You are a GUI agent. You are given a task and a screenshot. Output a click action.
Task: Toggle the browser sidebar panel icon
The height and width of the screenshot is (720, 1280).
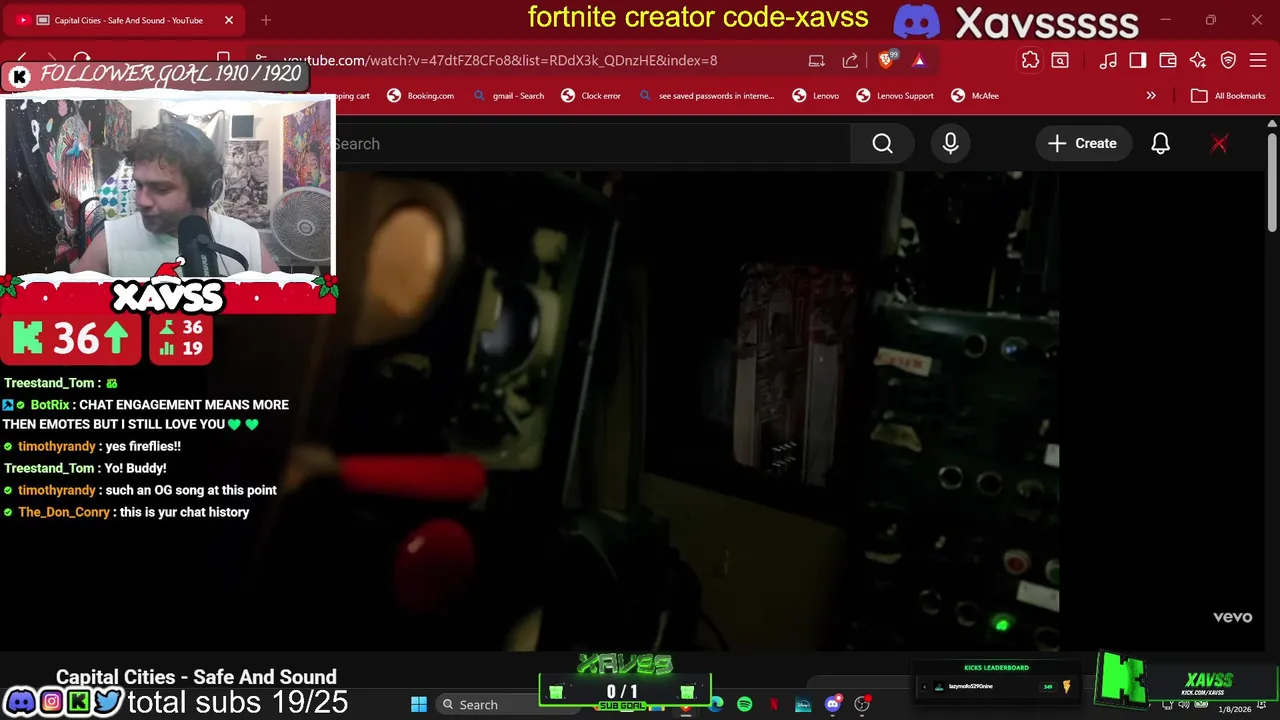tap(1138, 60)
